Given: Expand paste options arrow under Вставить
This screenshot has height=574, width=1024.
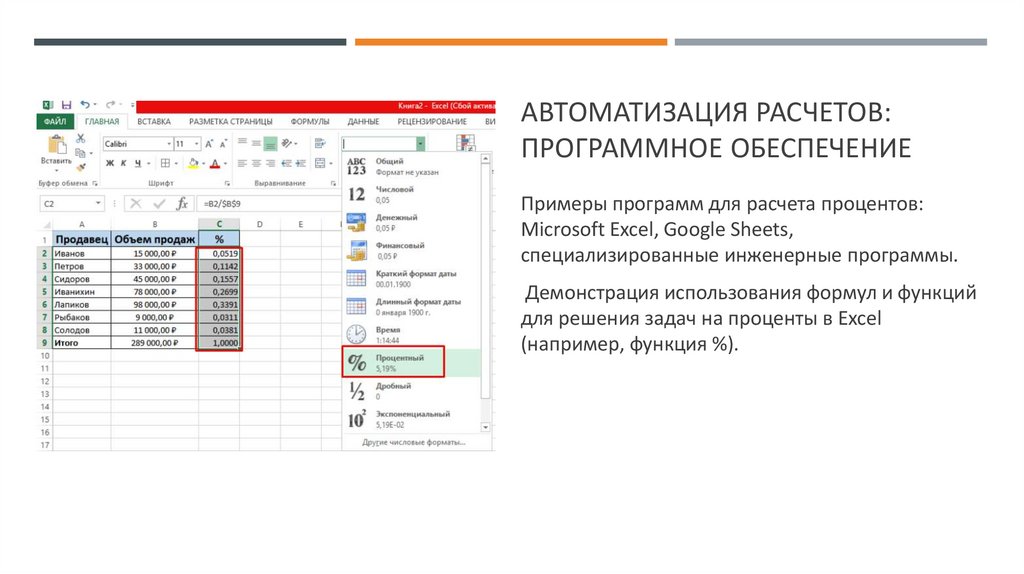Looking at the screenshot, I should [57, 170].
